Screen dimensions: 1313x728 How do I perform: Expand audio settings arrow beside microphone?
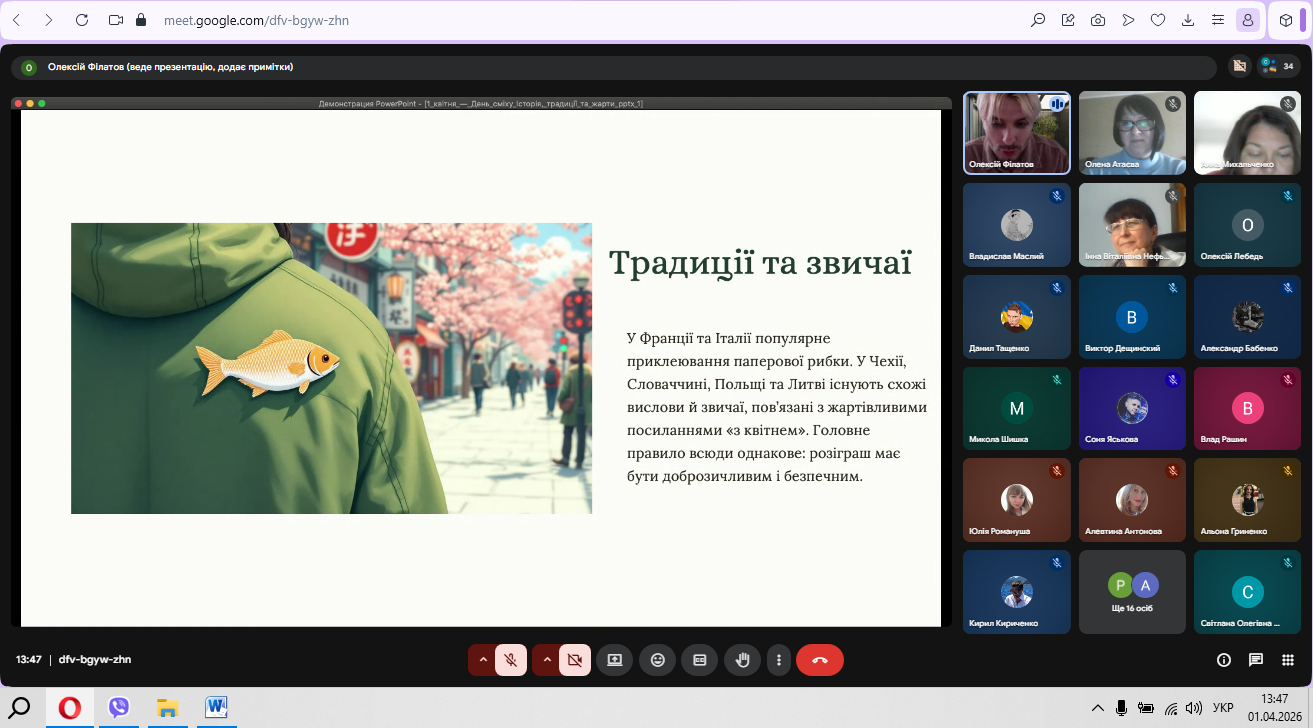click(483, 660)
